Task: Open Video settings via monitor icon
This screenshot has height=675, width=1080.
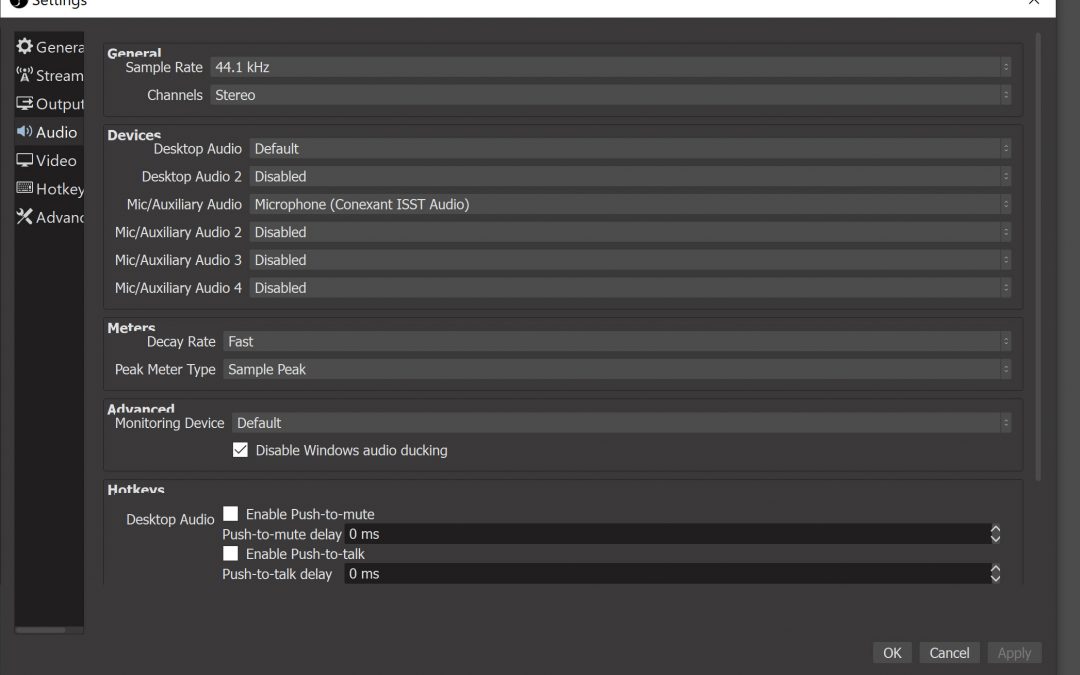Action: pos(25,160)
